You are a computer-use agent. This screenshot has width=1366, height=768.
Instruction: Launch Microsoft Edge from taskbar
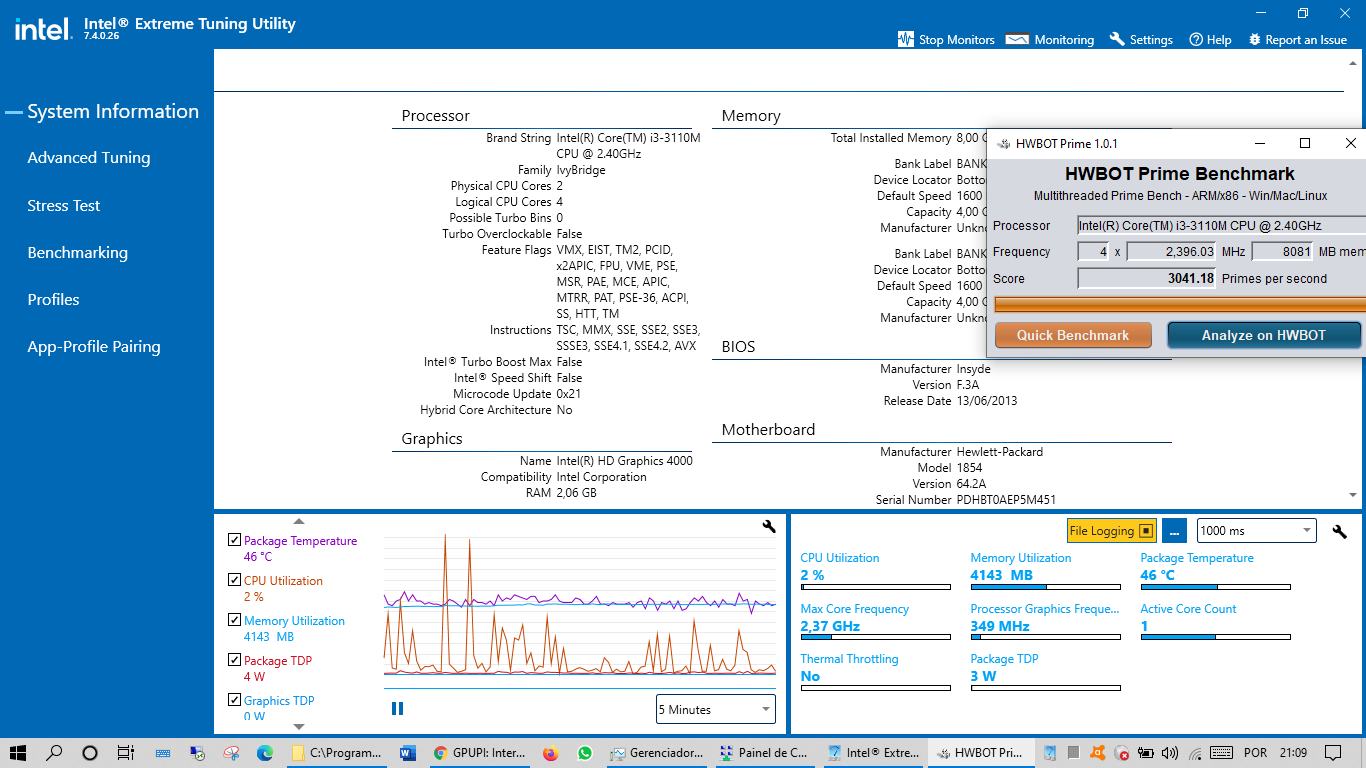(265, 753)
